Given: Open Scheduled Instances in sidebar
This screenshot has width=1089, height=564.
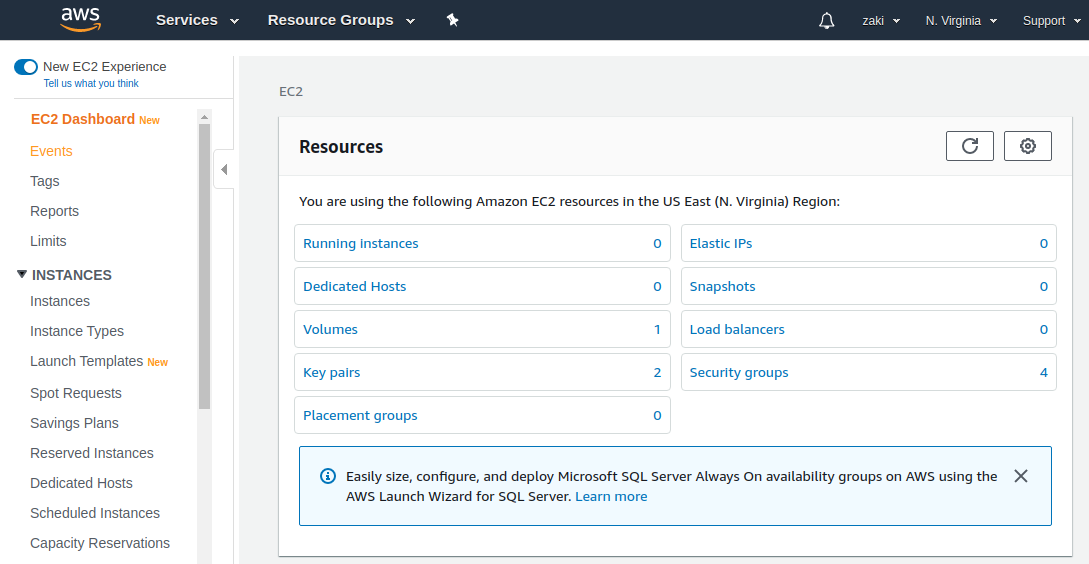Looking at the screenshot, I should [x=94, y=513].
